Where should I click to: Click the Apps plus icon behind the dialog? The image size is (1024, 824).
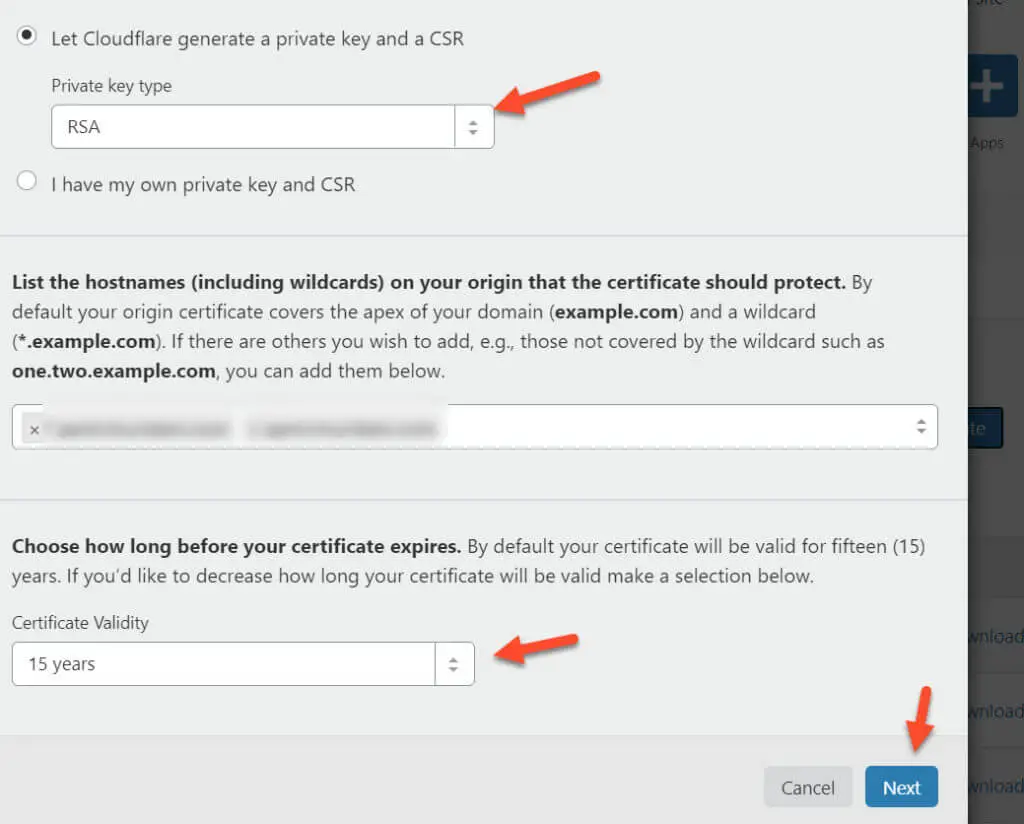coord(991,86)
